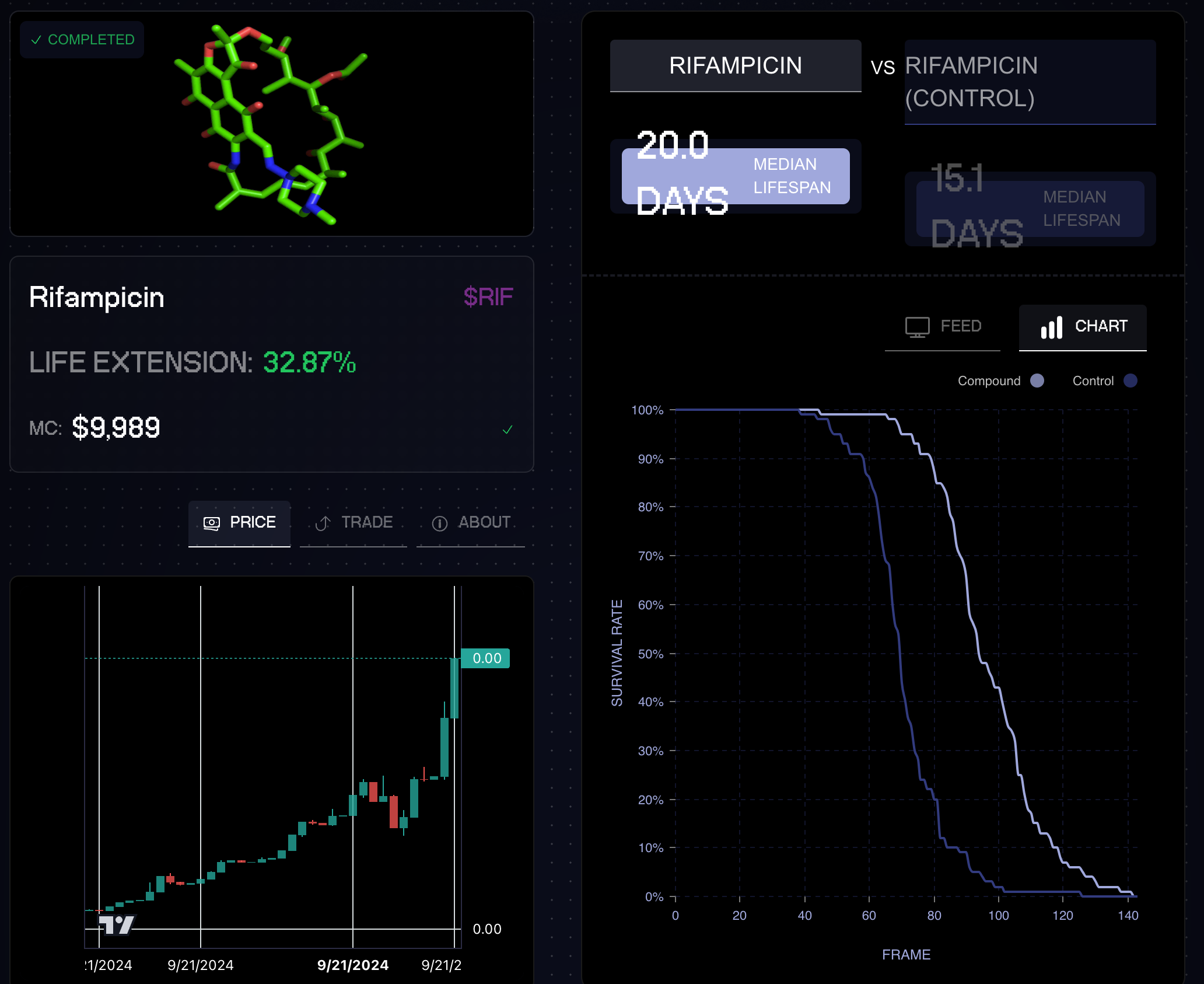Toggle the Control series legend dot
The image size is (1204, 984).
point(1130,381)
